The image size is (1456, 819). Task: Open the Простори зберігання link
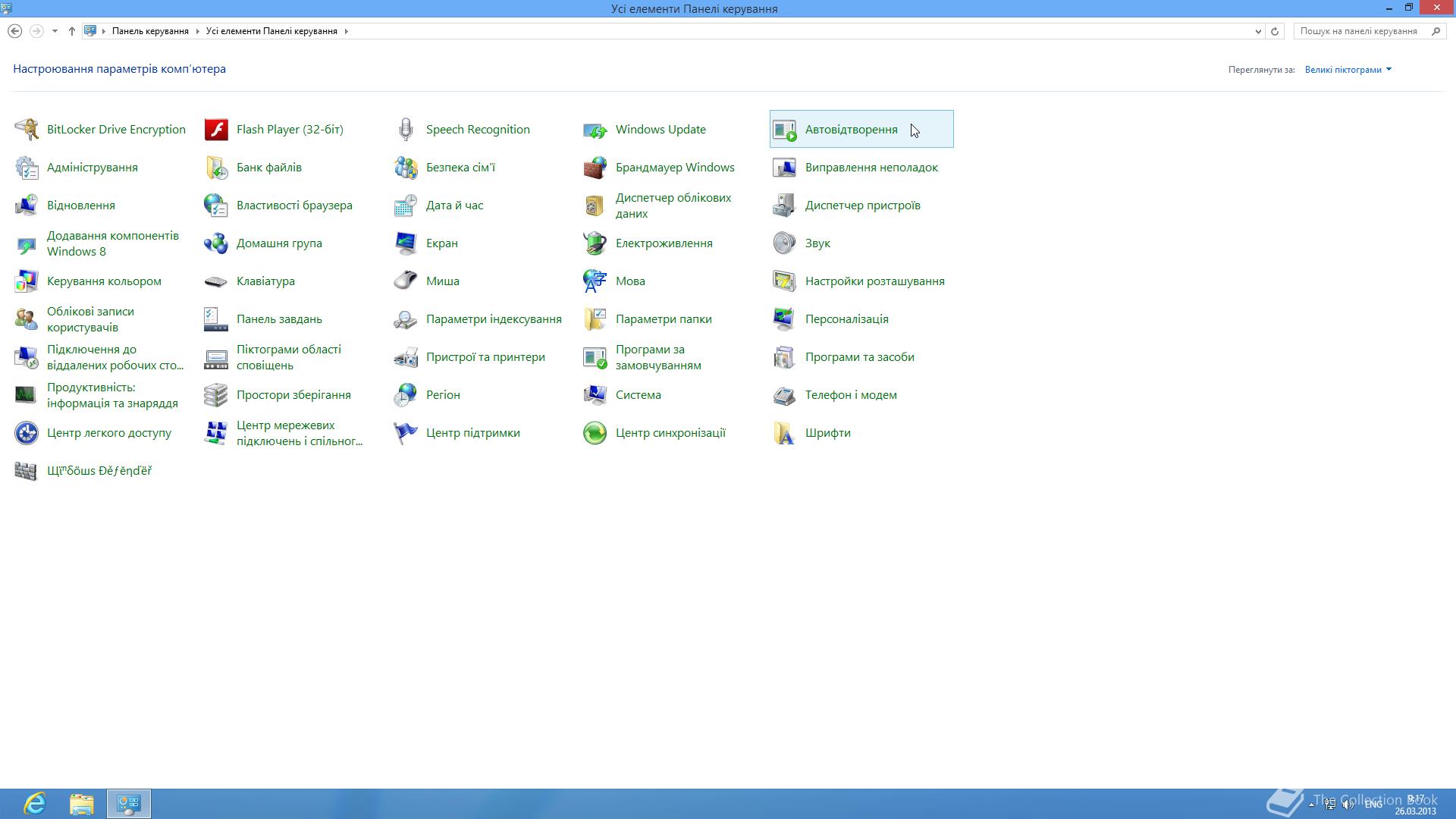[x=293, y=395]
